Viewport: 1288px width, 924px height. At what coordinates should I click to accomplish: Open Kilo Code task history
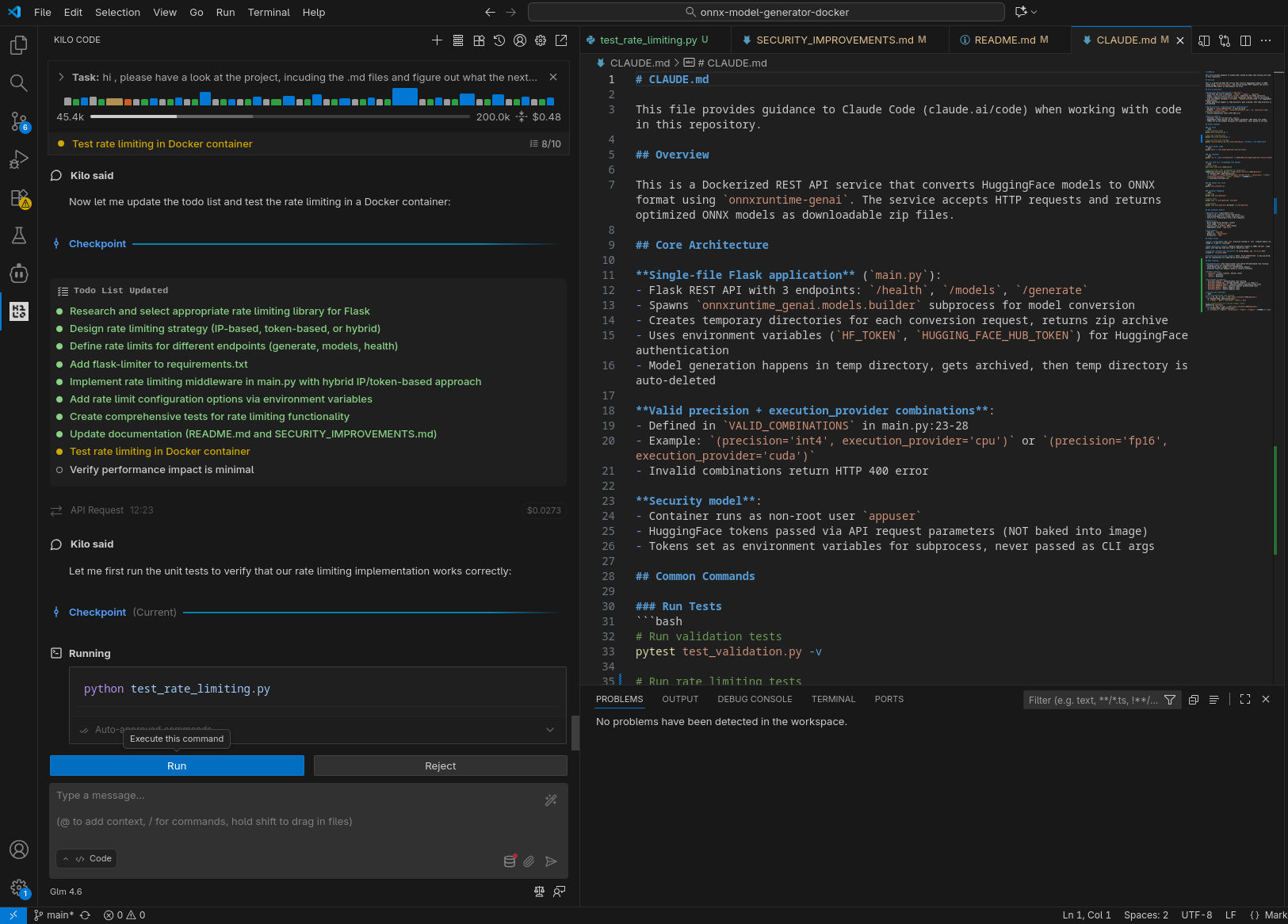click(499, 40)
